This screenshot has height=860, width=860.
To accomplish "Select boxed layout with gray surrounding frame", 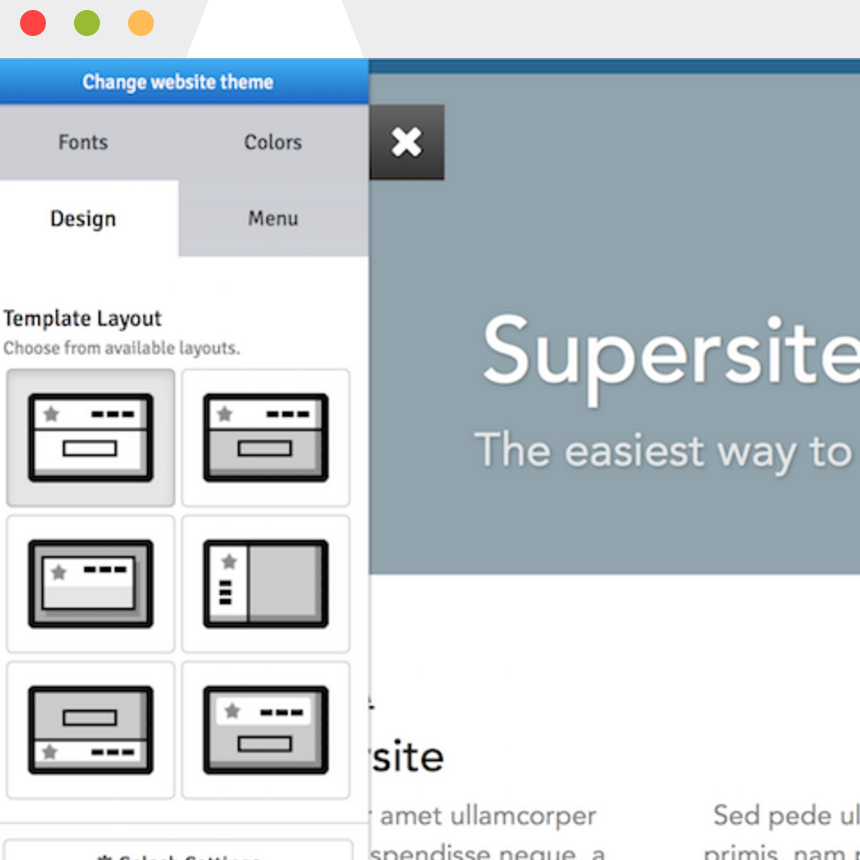I will click(90, 584).
